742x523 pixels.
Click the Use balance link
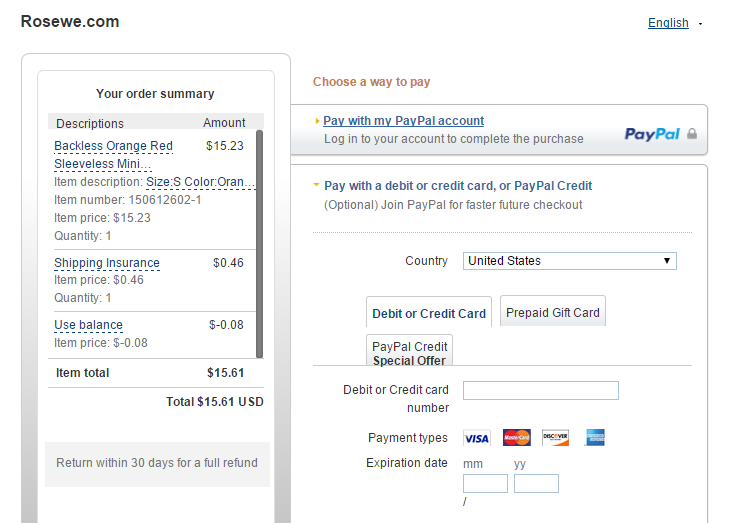tap(89, 325)
